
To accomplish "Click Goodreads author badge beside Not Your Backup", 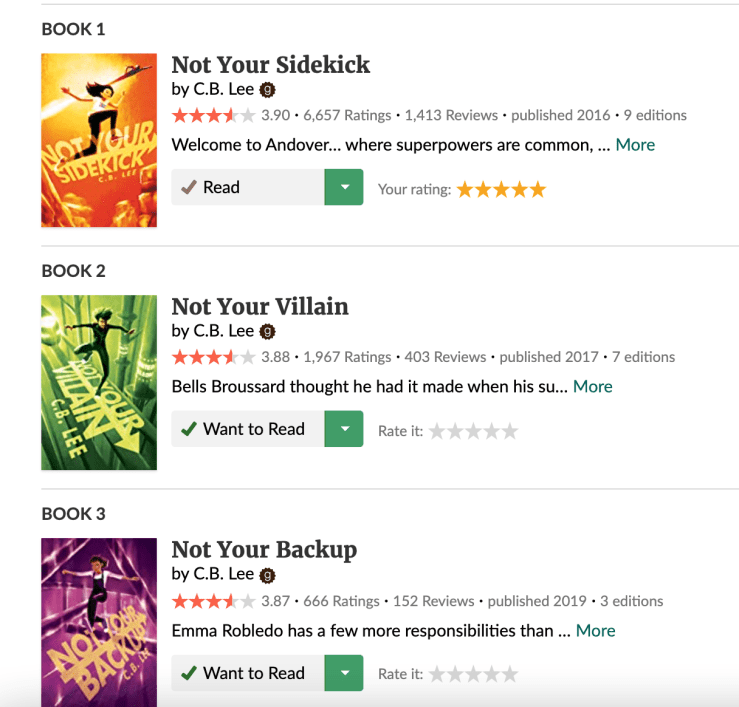I will click(x=268, y=575).
